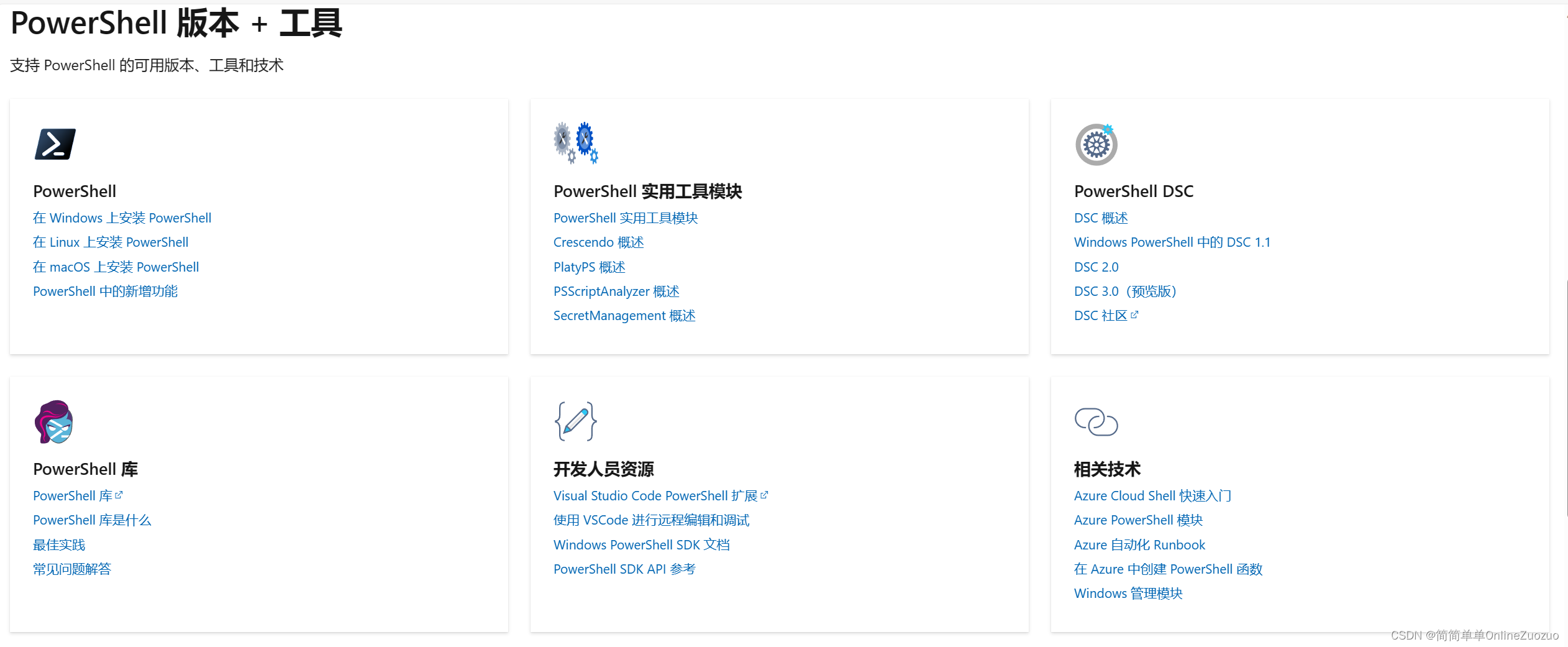Image resolution: width=1568 pixels, height=647 pixels.
Task: Click external link icon beside VS Code PowerShell 扩展
Action: click(764, 495)
